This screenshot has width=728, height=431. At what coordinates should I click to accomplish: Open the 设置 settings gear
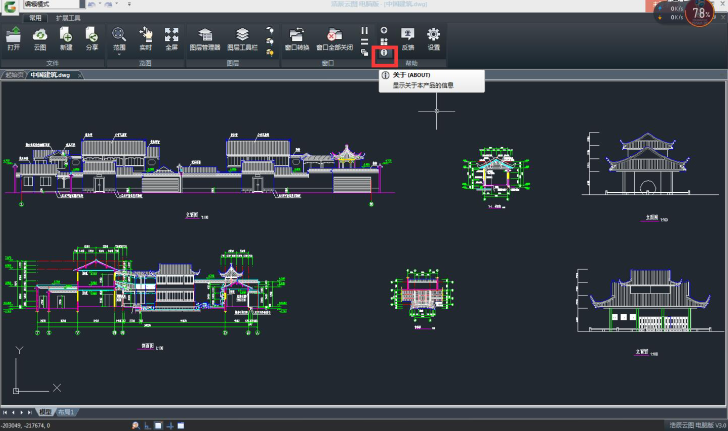tap(433, 39)
